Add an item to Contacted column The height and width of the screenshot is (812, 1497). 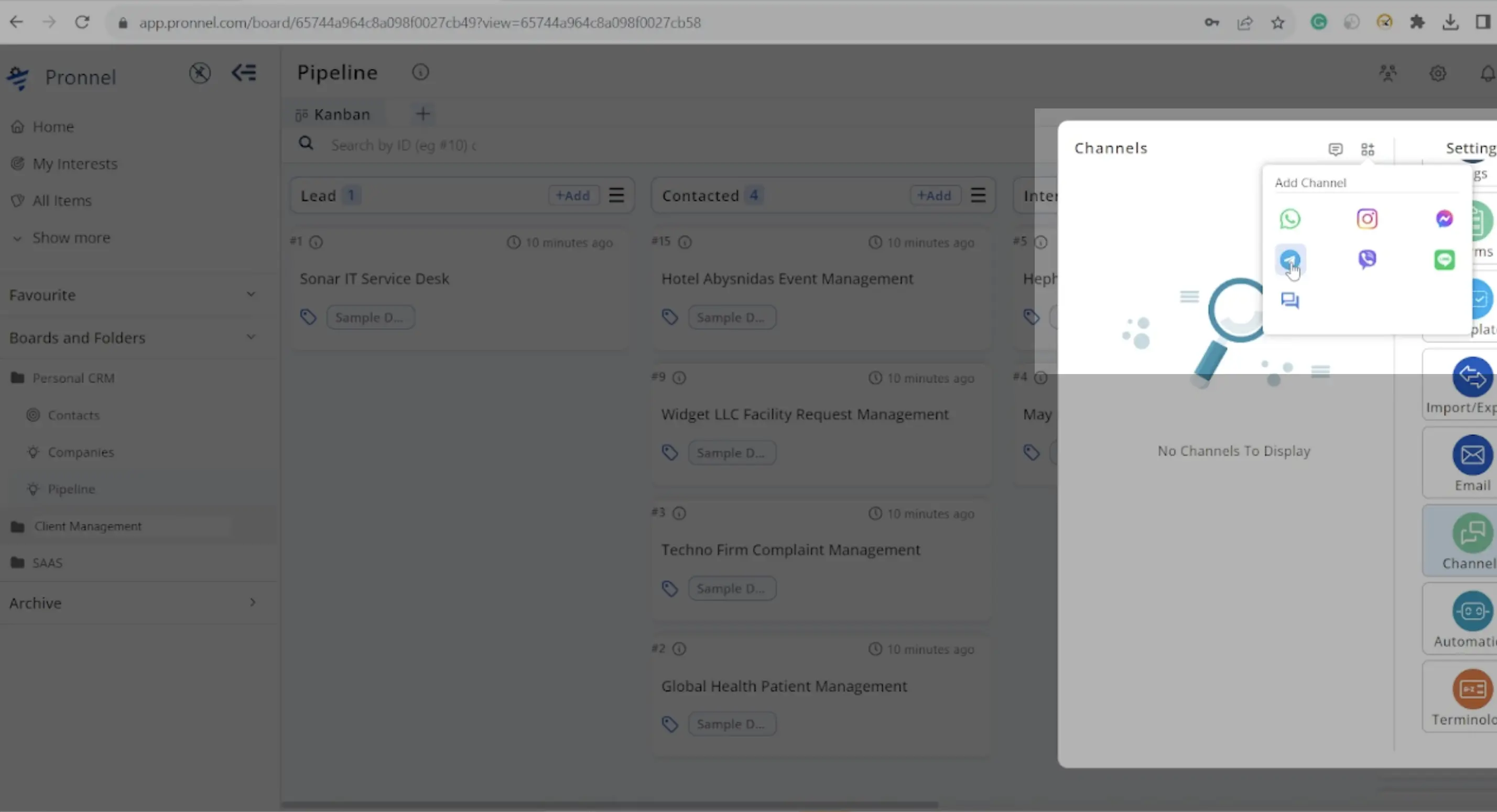coord(934,195)
